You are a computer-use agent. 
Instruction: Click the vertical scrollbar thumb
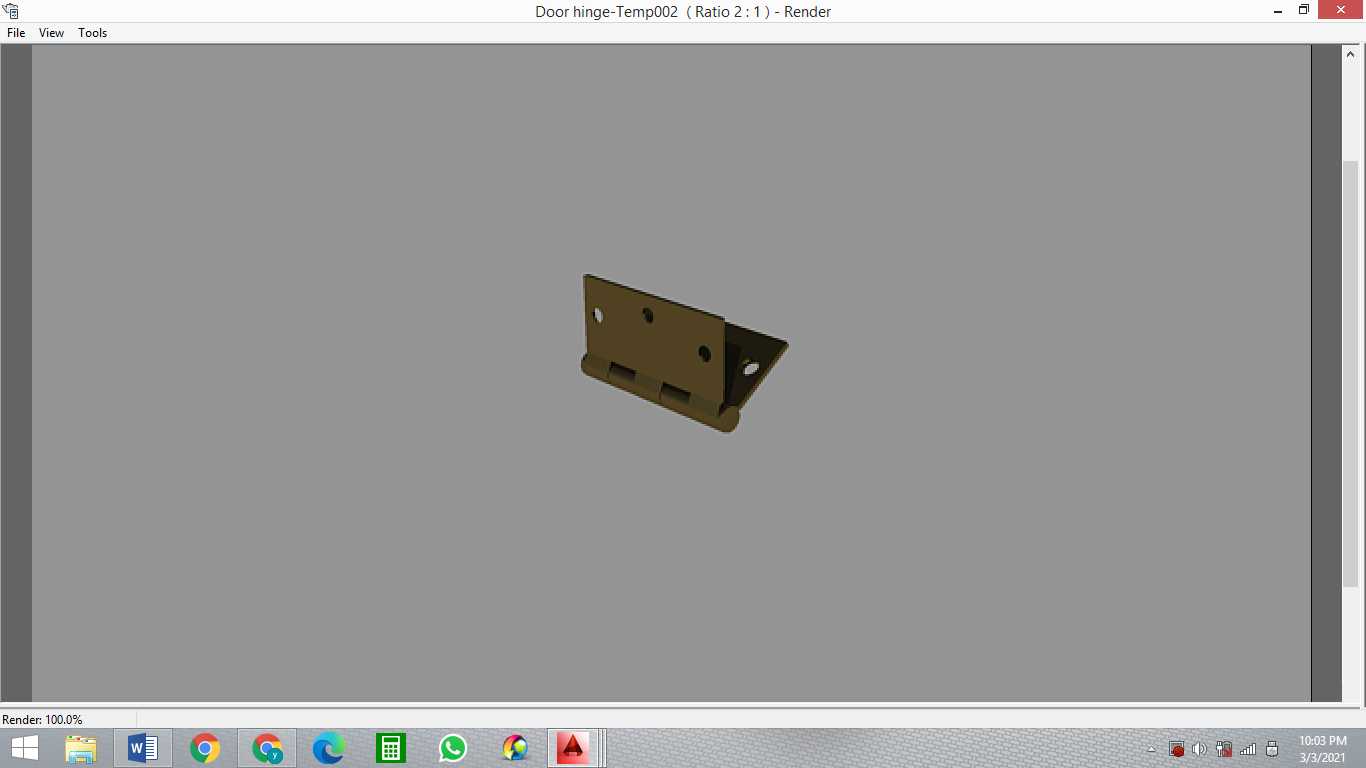1350,372
